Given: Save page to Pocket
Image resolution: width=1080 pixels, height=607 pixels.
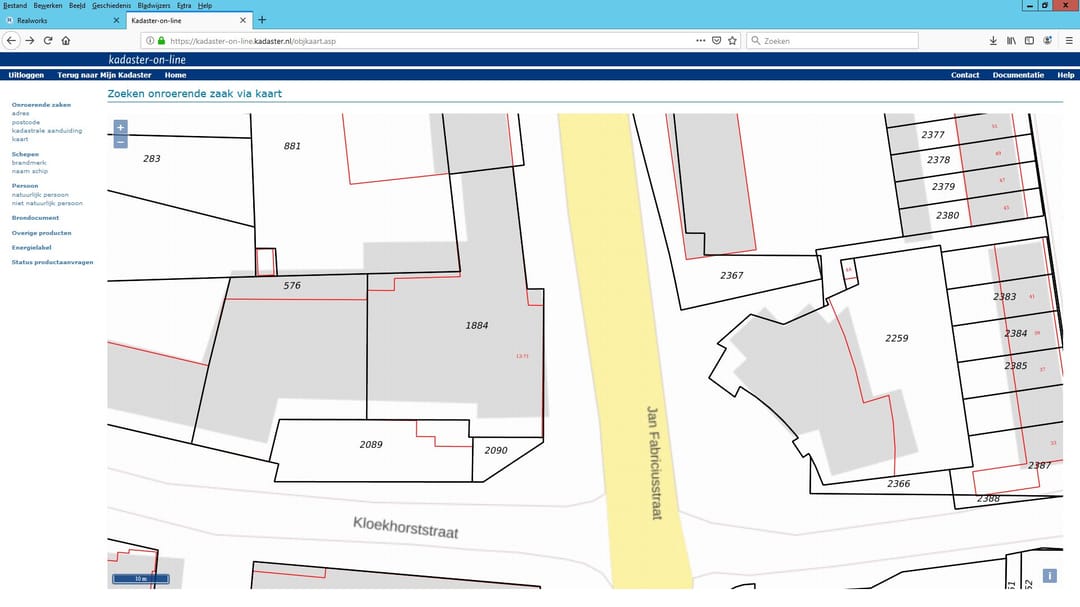Looking at the screenshot, I should coord(716,41).
